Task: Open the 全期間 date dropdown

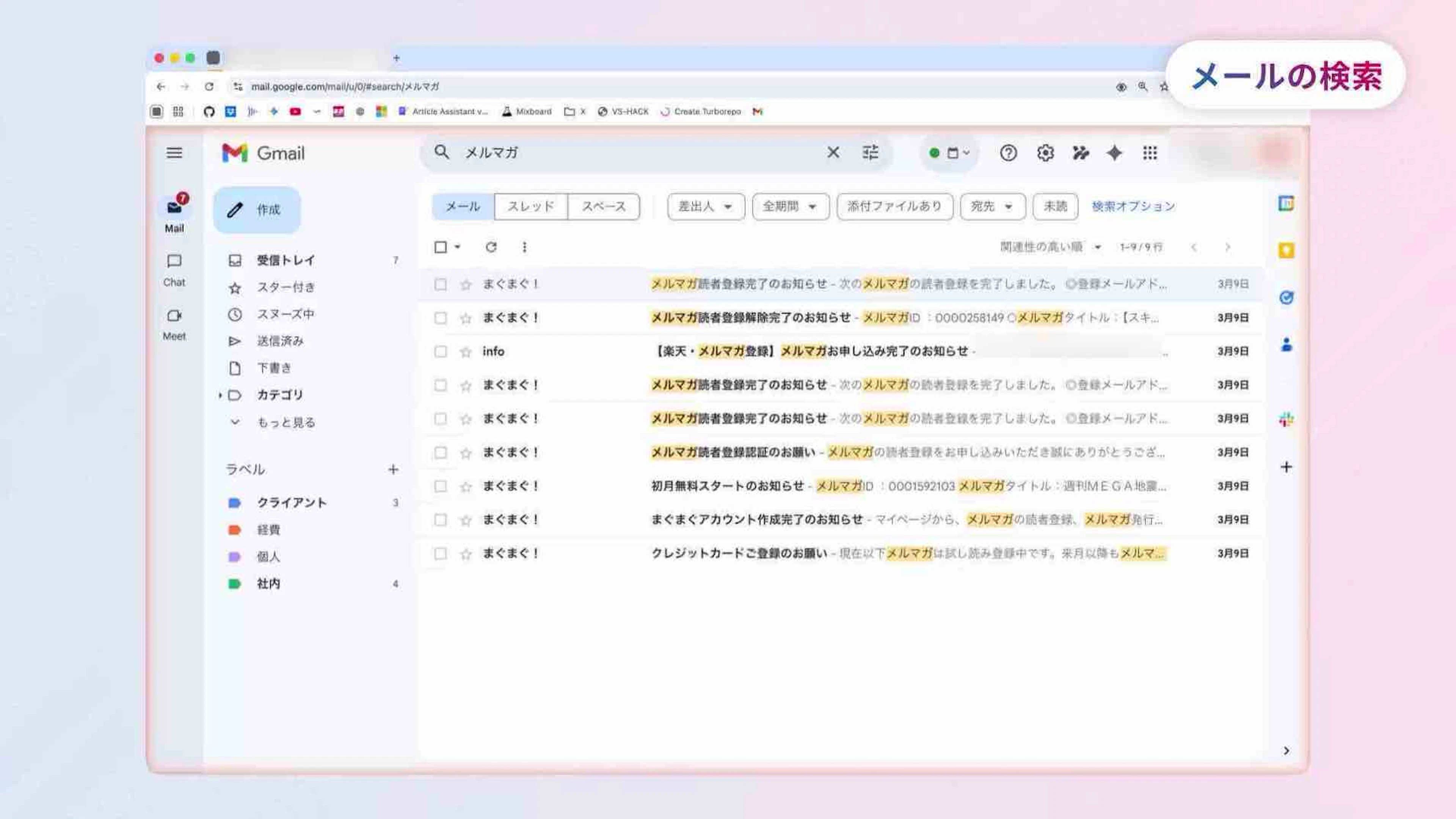Action: click(x=790, y=206)
